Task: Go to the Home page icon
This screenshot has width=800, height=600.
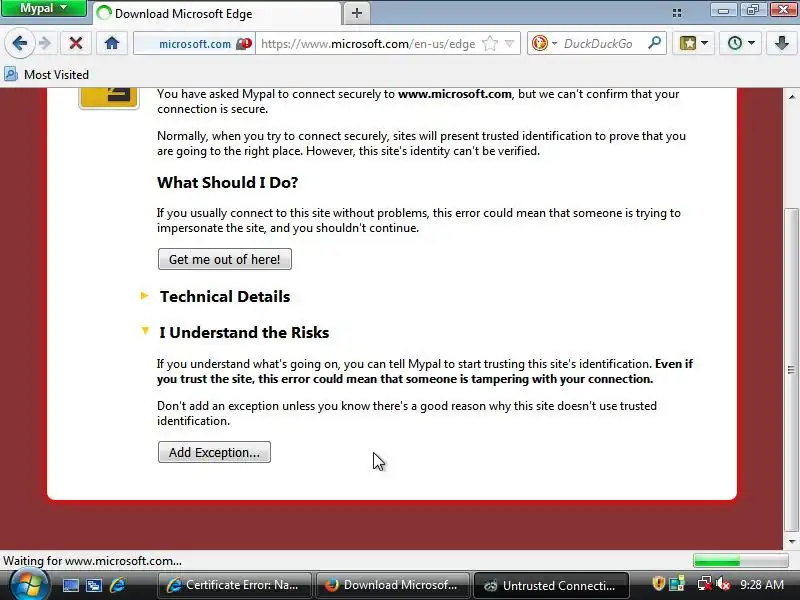Action: tap(112, 43)
